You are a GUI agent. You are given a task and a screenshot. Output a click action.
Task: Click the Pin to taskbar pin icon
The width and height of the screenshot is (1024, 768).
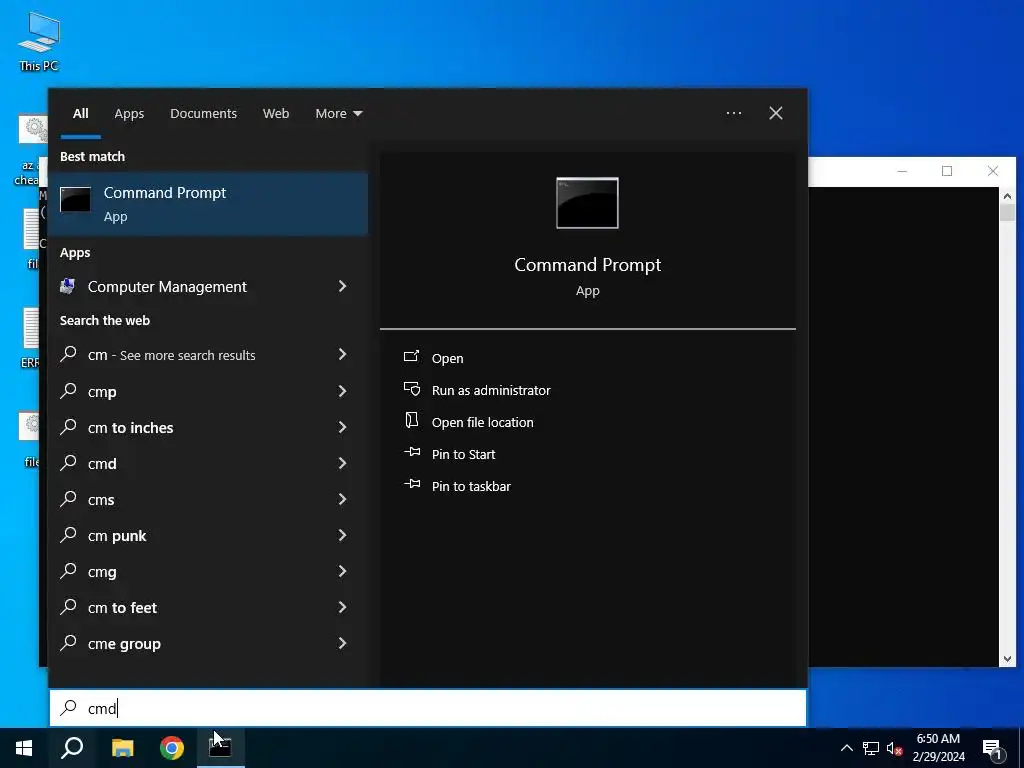point(411,484)
